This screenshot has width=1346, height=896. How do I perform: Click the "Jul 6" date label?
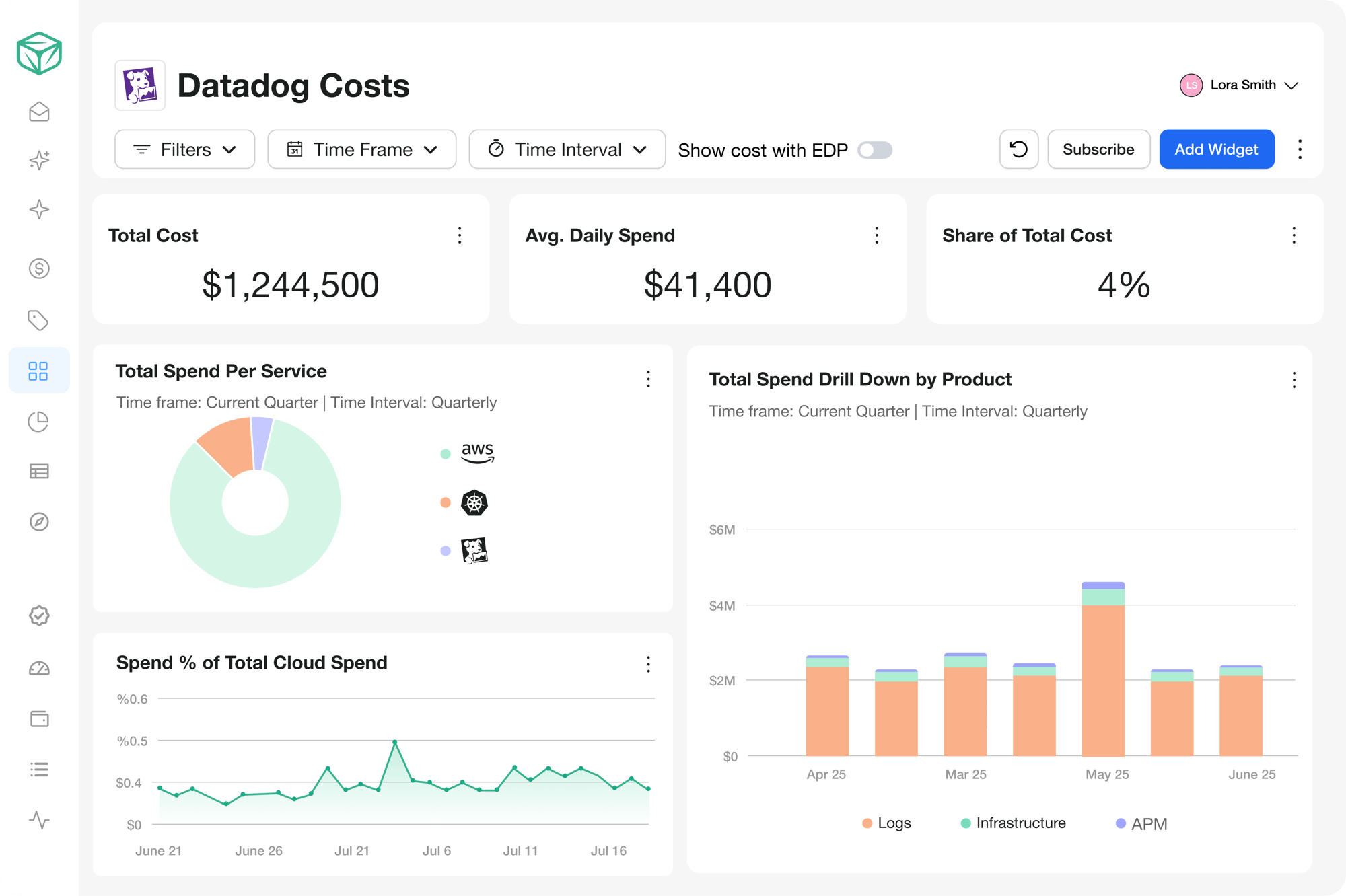pos(437,851)
